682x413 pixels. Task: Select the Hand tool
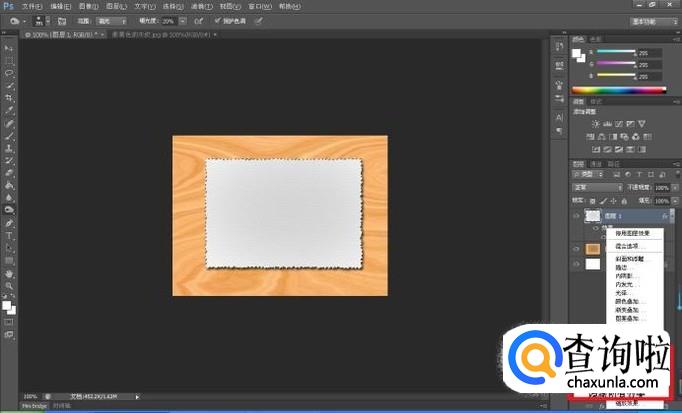pos(10,272)
